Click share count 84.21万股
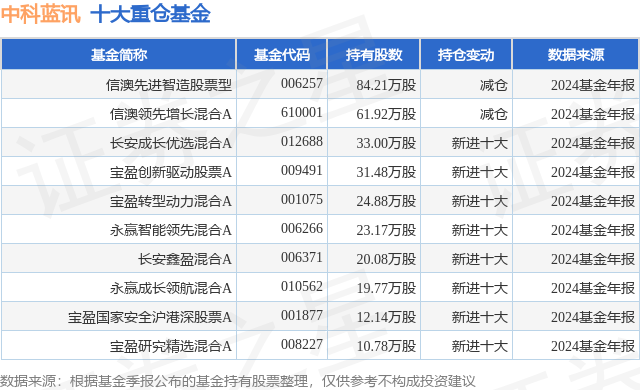Image resolution: width=640 pixels, height=390 pixels. click(x=386, y=85)
